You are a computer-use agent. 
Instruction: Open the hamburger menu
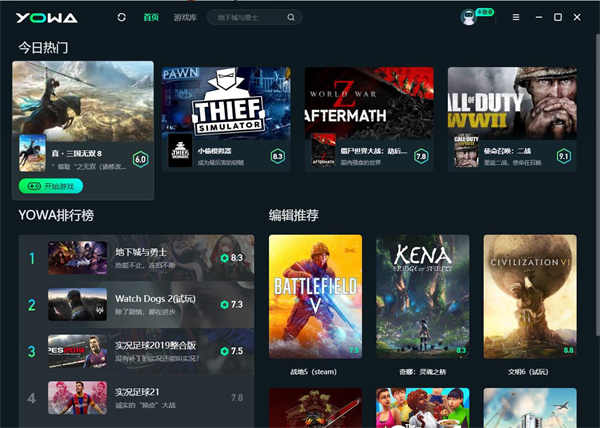coord(516,17)
